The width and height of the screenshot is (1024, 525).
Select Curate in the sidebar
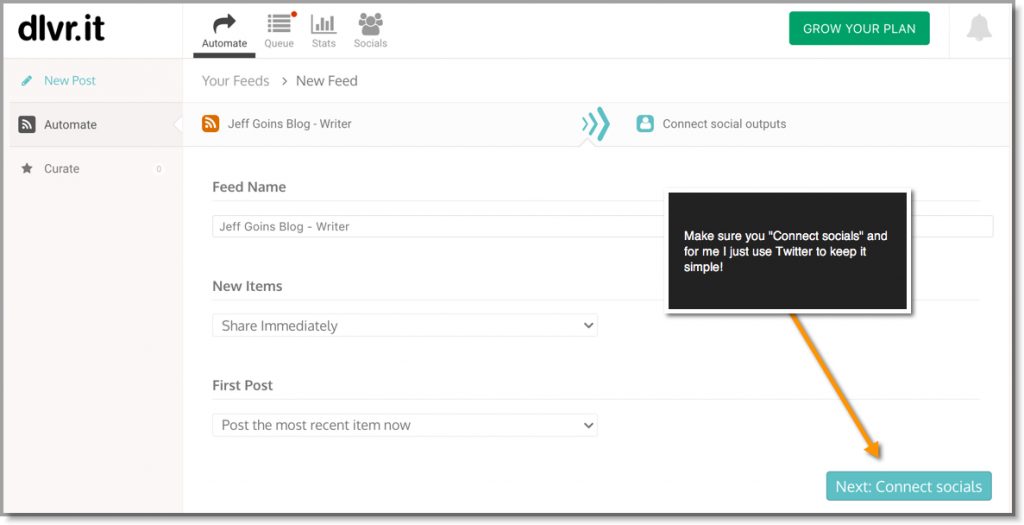[x=61, y=168]
